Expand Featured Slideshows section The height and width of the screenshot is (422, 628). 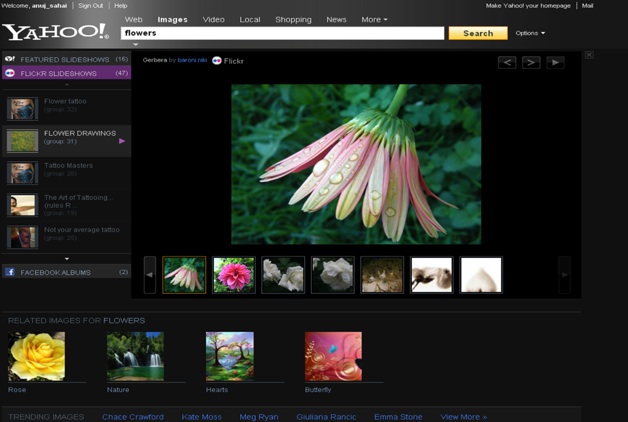coord(65,59)
